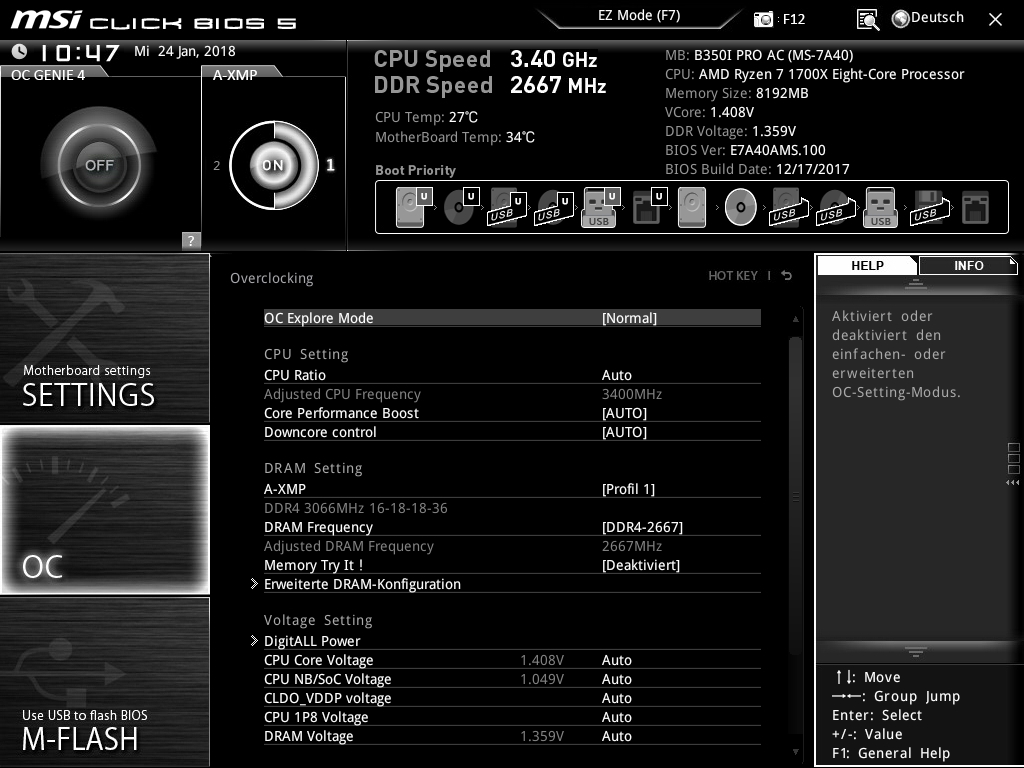The height and width of the screenshot is (768, 1024).
Task: Toggle the OC Genie 4 OFF button
Action: point(99,165)
